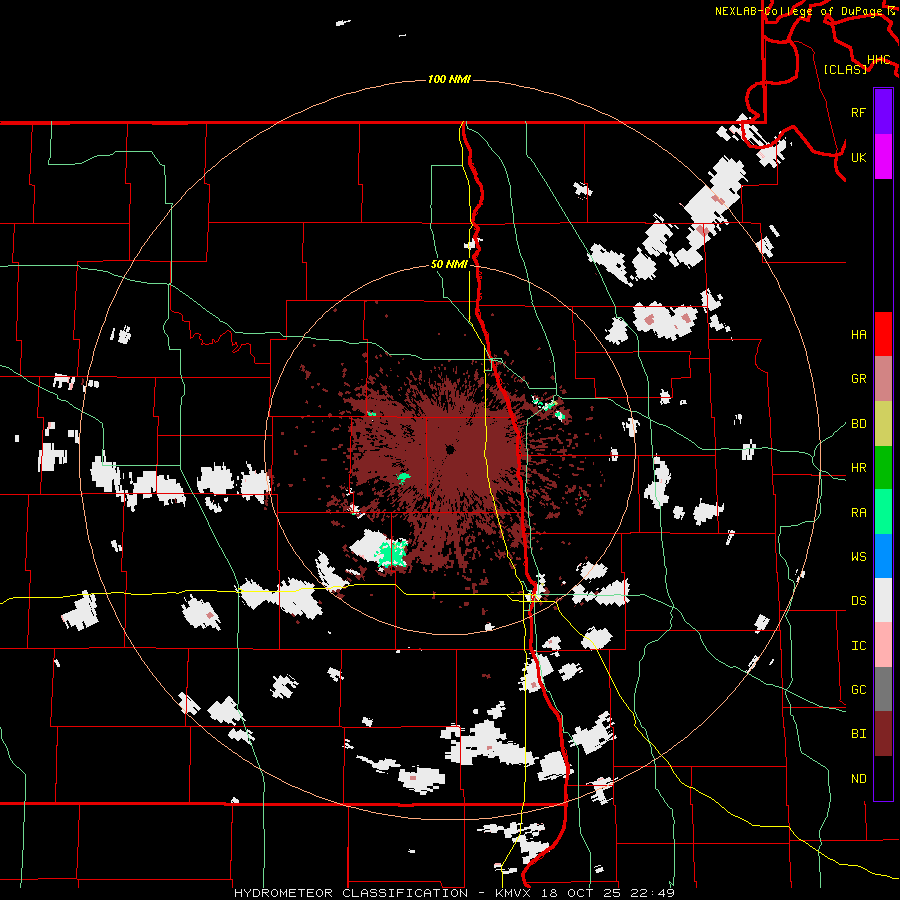Click the BI legend label

859,734
